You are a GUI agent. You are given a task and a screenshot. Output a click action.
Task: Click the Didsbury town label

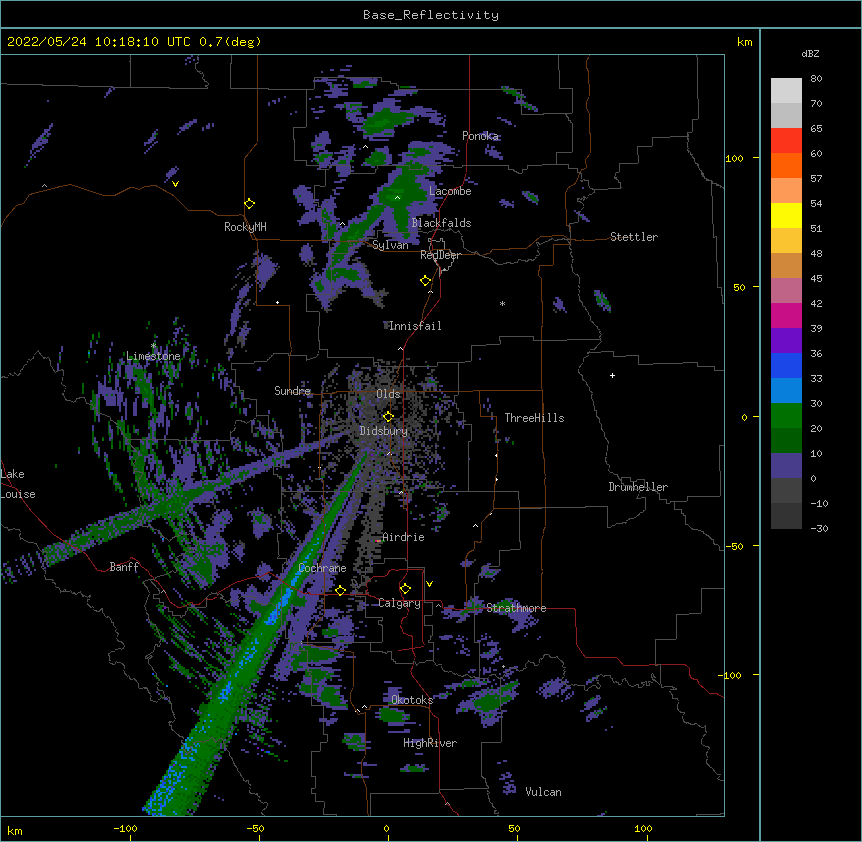384,431
